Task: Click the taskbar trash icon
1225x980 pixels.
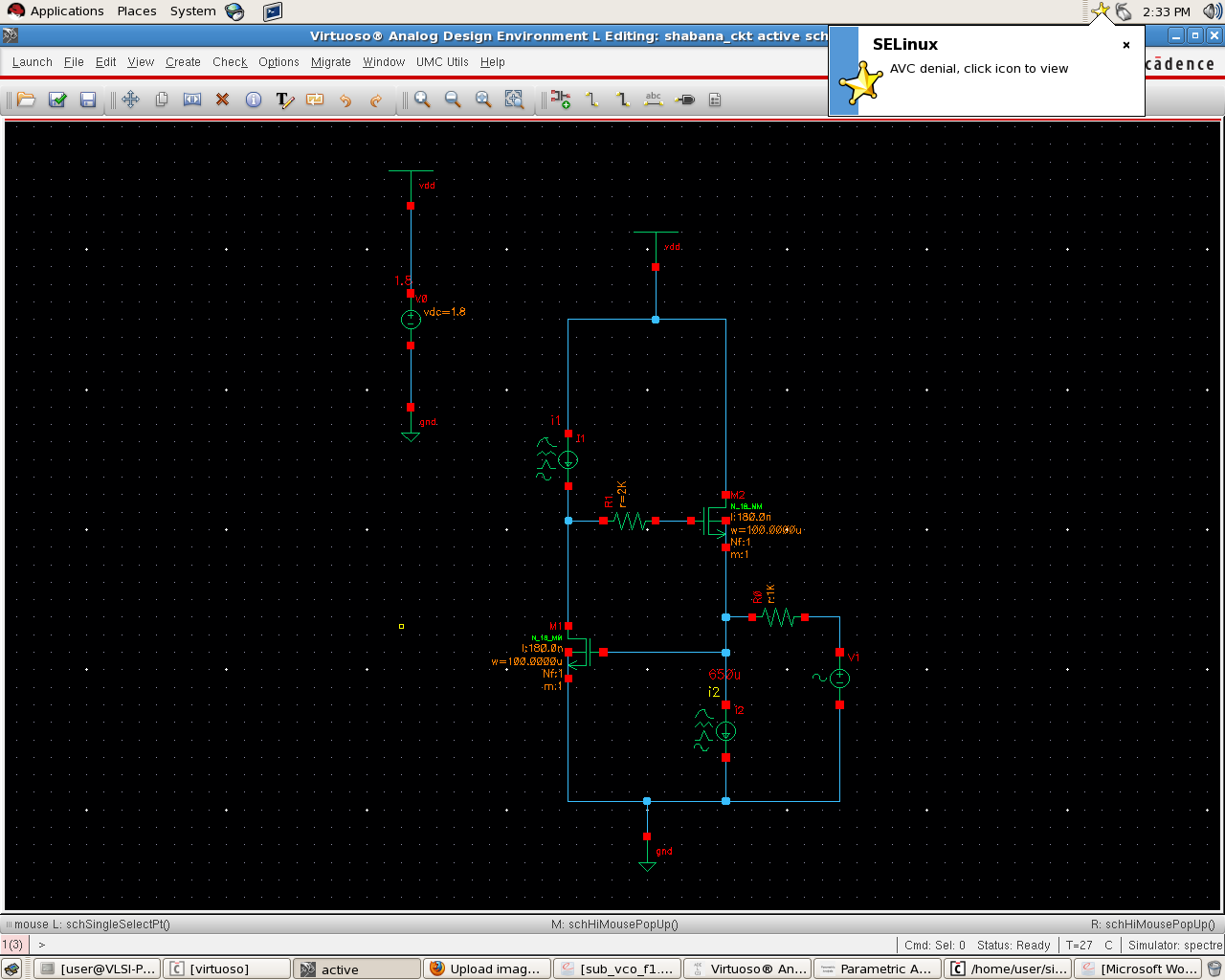Action: click(1214, 969)
